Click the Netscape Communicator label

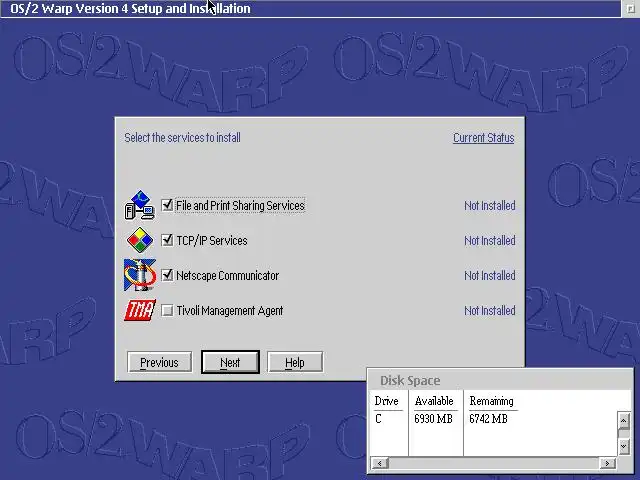227,276
